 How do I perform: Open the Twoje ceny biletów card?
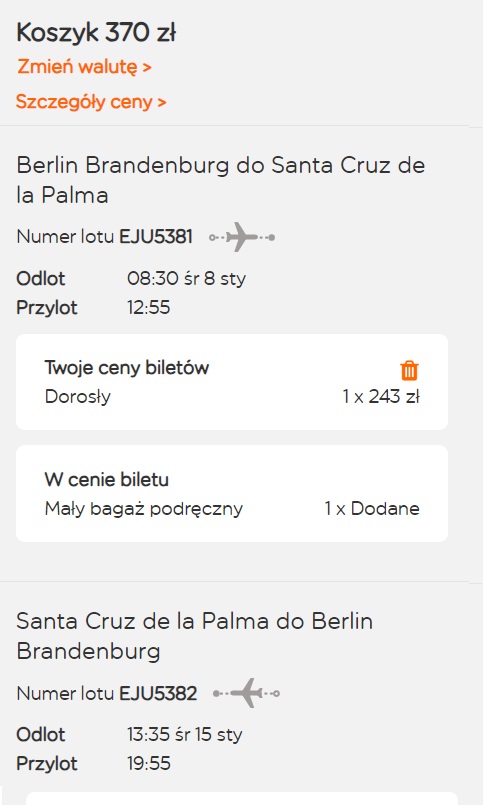pyautogui.click(x=232, y=382)
